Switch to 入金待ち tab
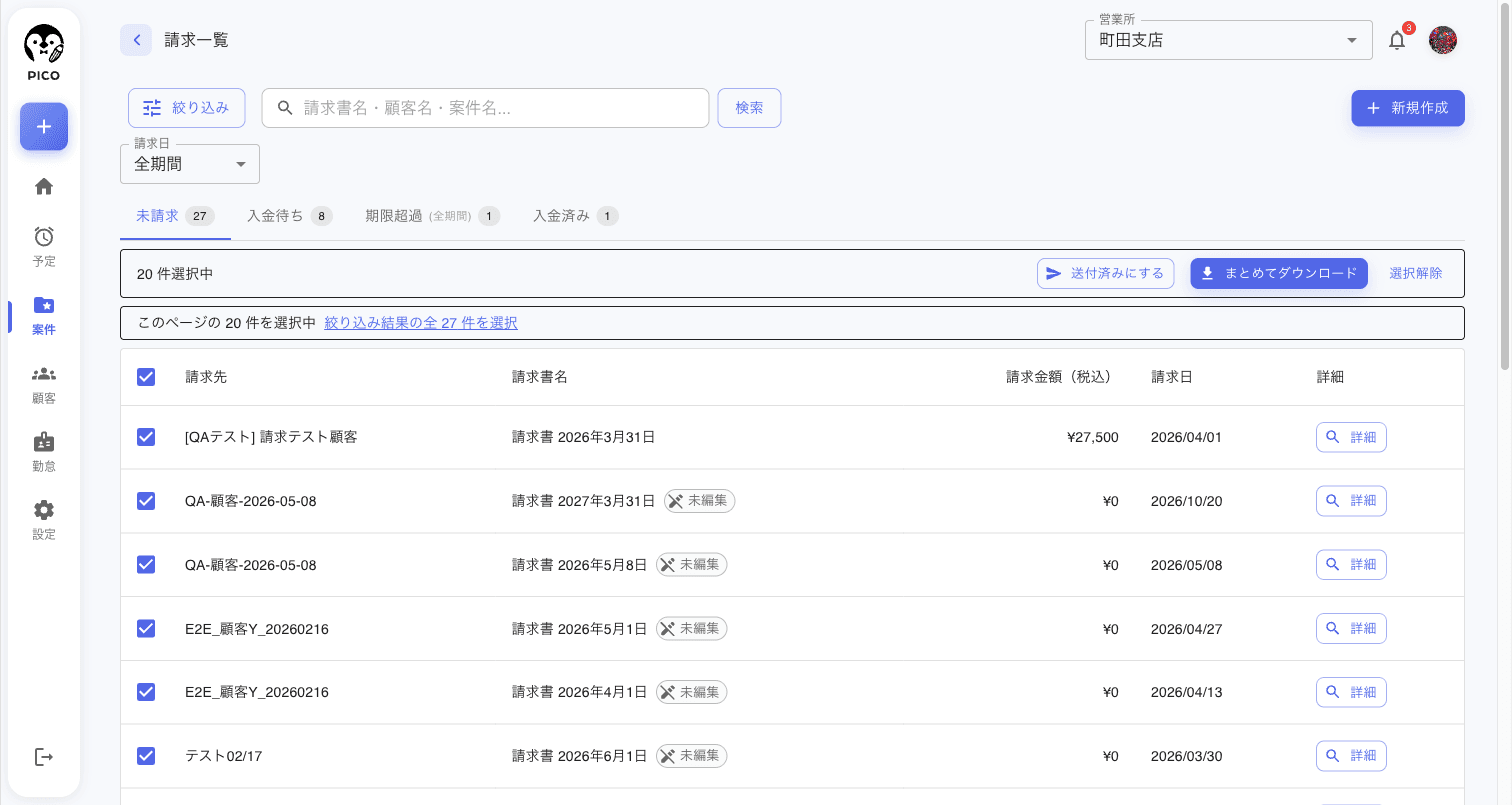1512x805 pixels. 290,216
